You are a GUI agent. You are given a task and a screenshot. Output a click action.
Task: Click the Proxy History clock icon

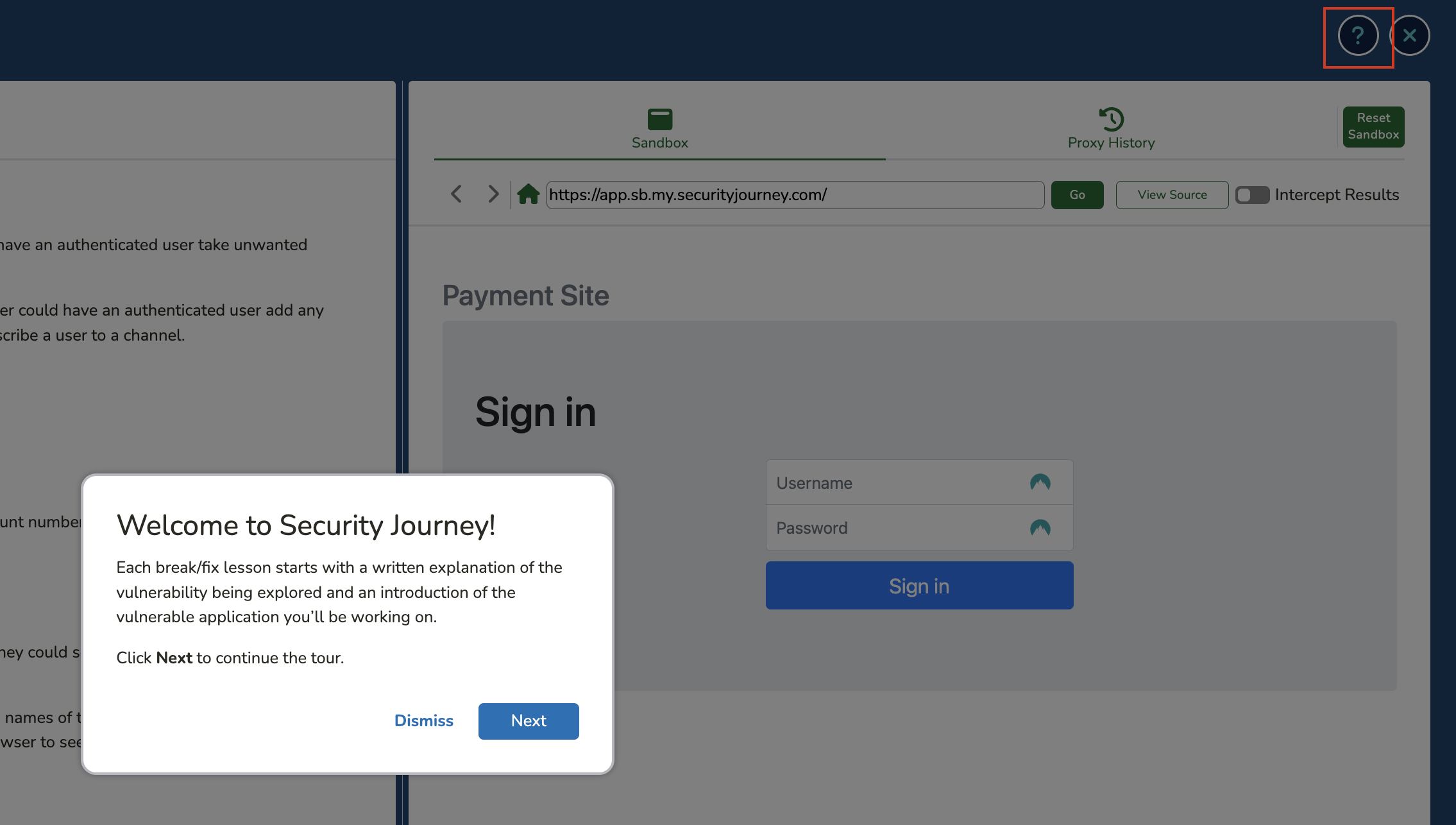click(x=1111, y=119)
